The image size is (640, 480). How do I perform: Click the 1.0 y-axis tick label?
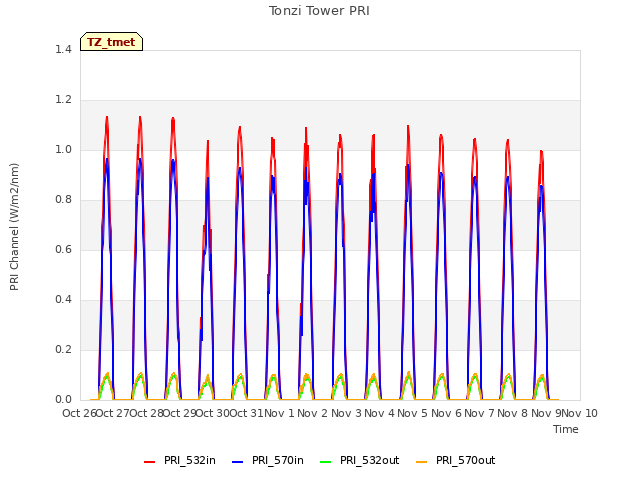[63, 149]
